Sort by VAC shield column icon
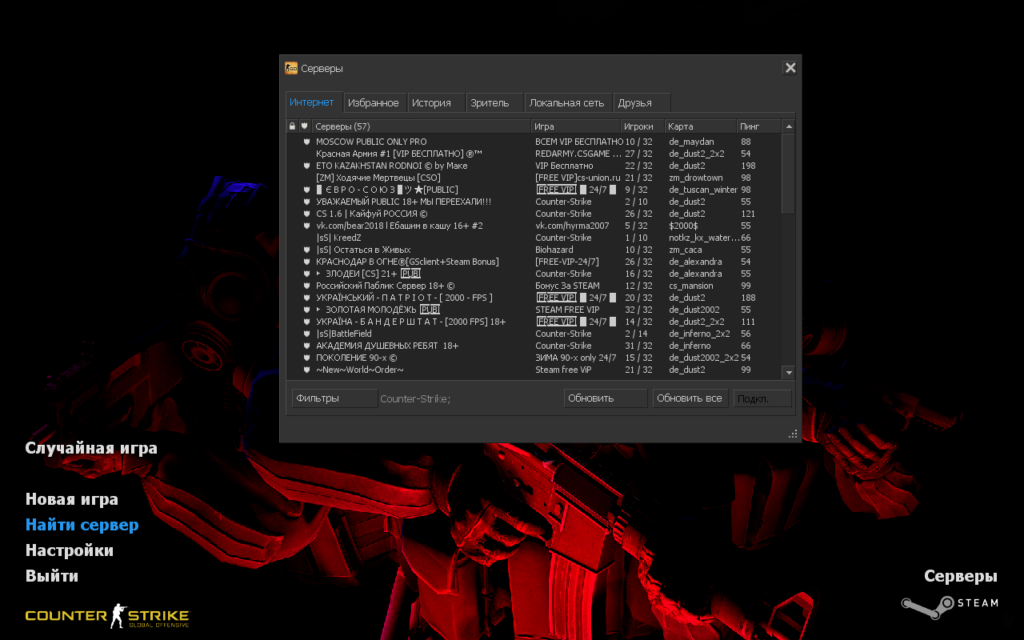1024x640 pixels. click(304, 126)
